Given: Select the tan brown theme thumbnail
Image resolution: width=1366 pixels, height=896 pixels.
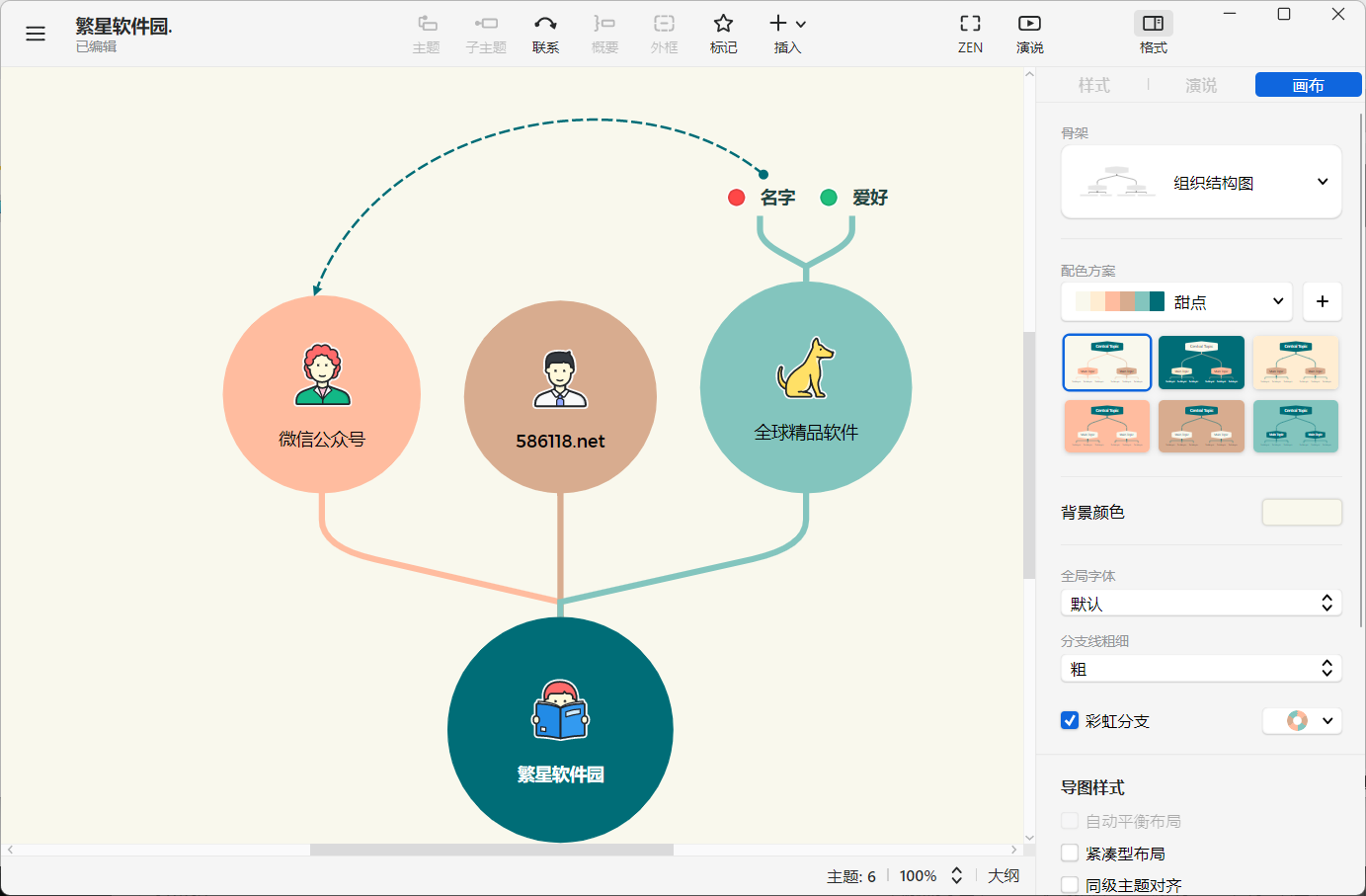Looking at the screenshot, I should click(1201, 426).
